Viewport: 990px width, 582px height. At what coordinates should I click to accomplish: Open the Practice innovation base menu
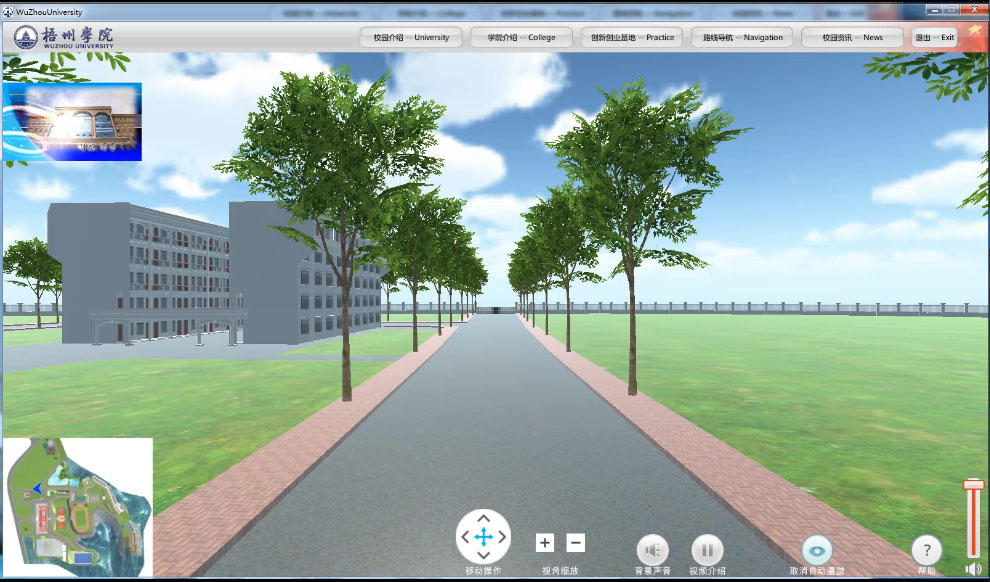632,37
